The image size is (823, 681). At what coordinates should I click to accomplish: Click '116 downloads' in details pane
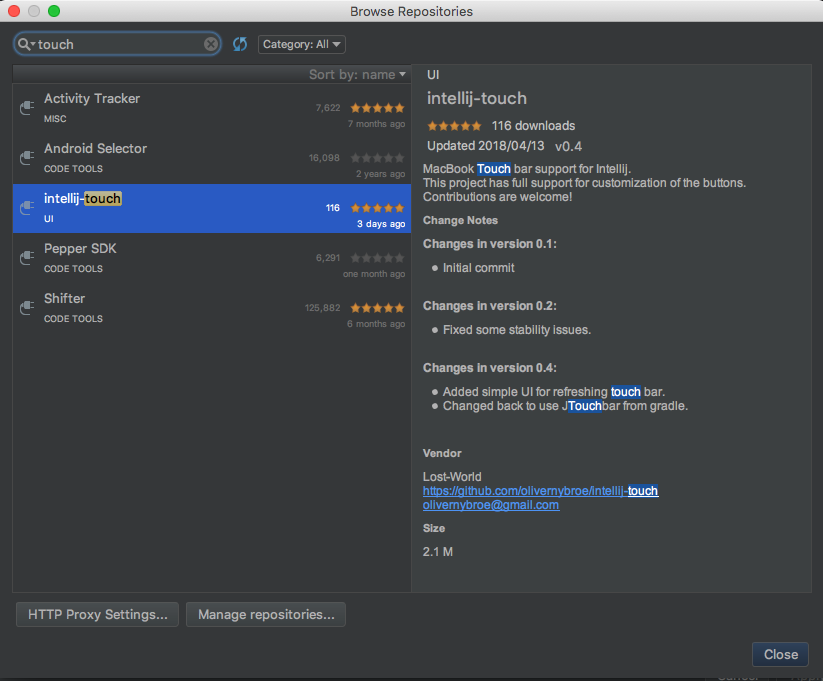pyautogui.click(x=533, y=126)
